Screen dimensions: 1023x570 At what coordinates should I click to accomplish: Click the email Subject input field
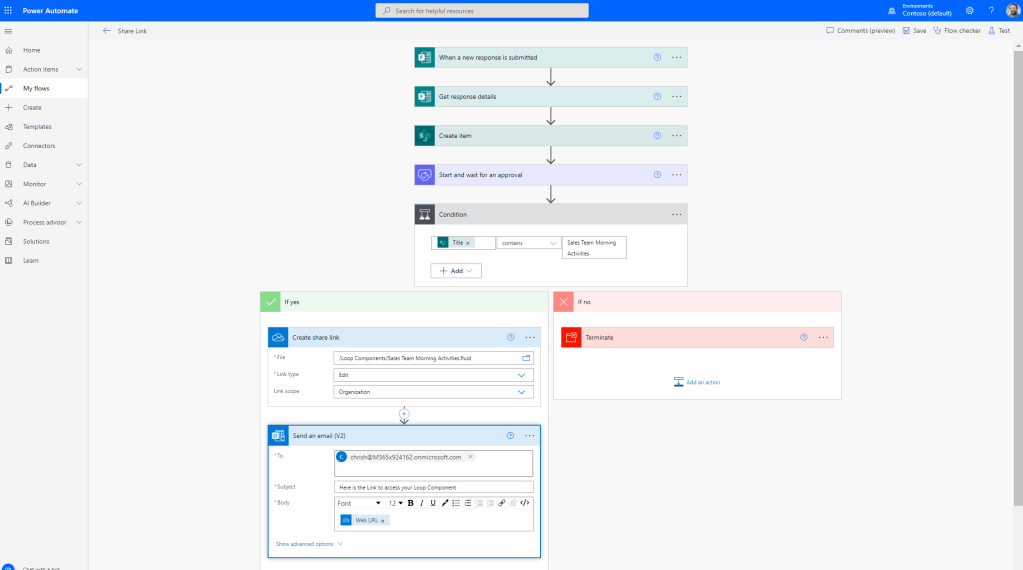[x=433, y=487]
